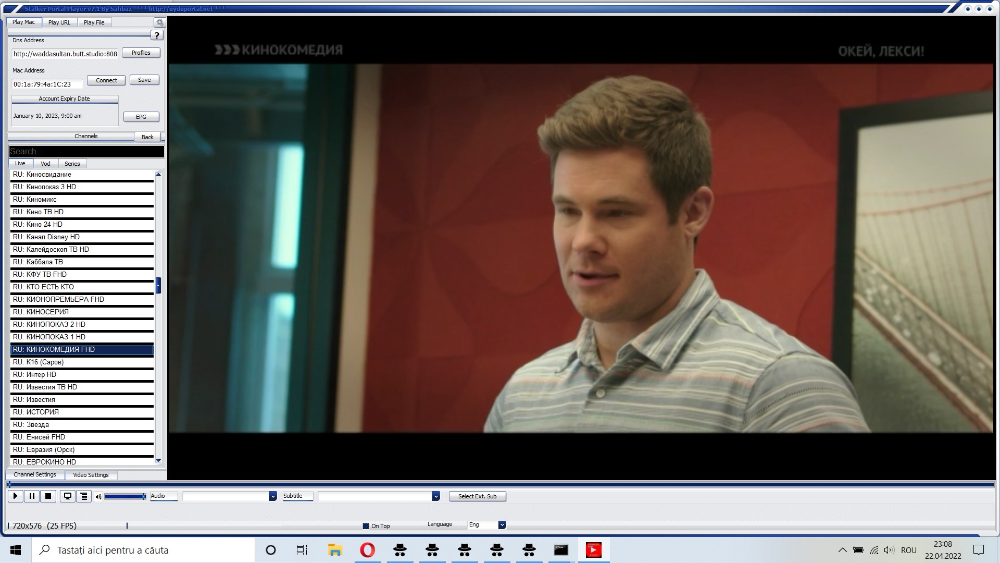Click into the channel Search box
The image size is (1000, 563).
pos(86,151)
